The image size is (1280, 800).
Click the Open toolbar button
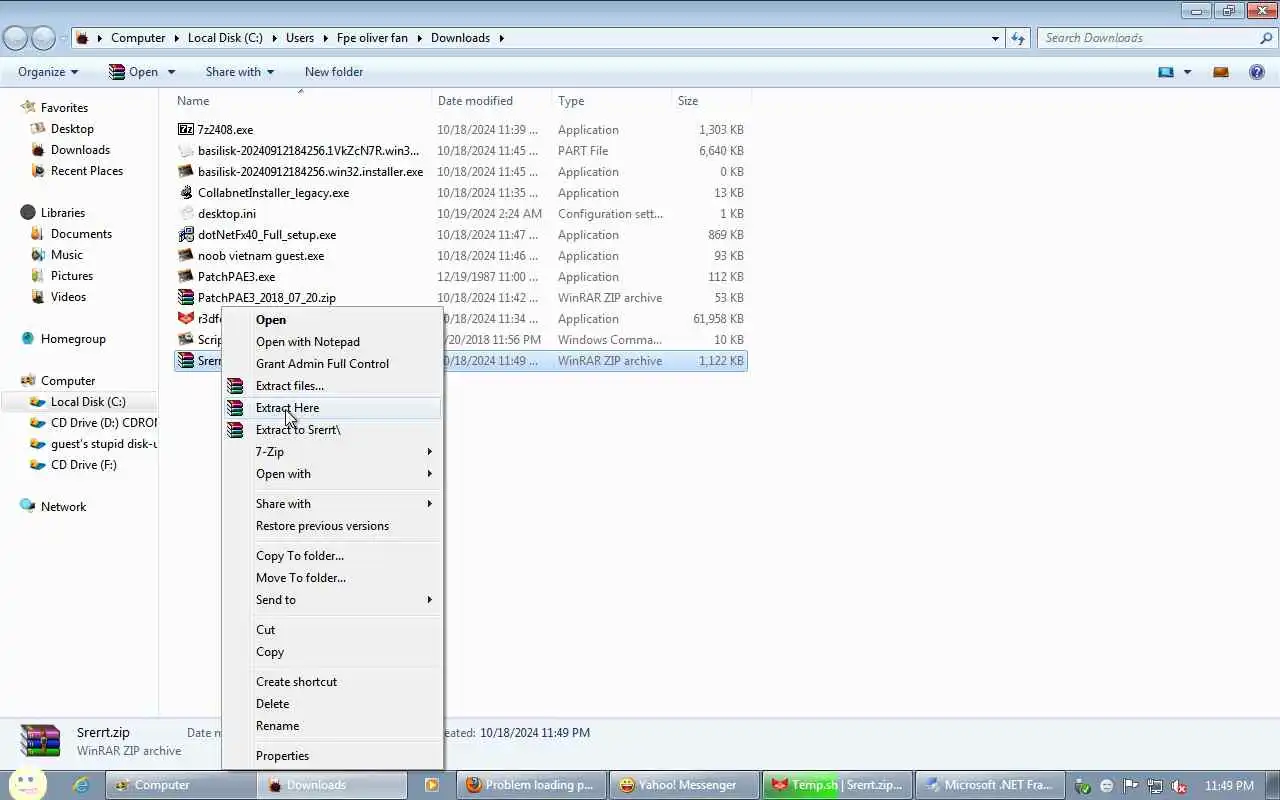click(x=133, y=72)
